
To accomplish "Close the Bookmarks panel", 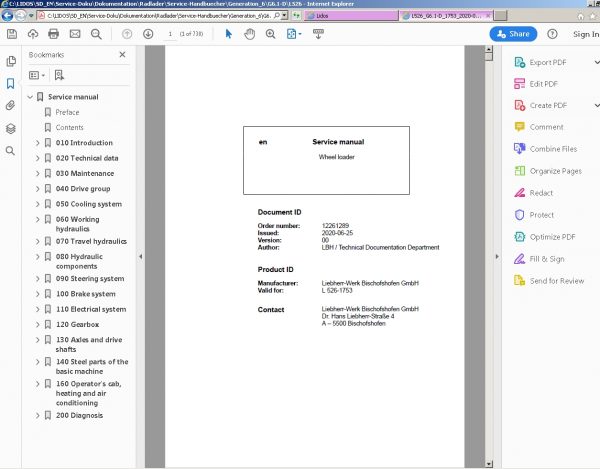I will pos(122,55).
